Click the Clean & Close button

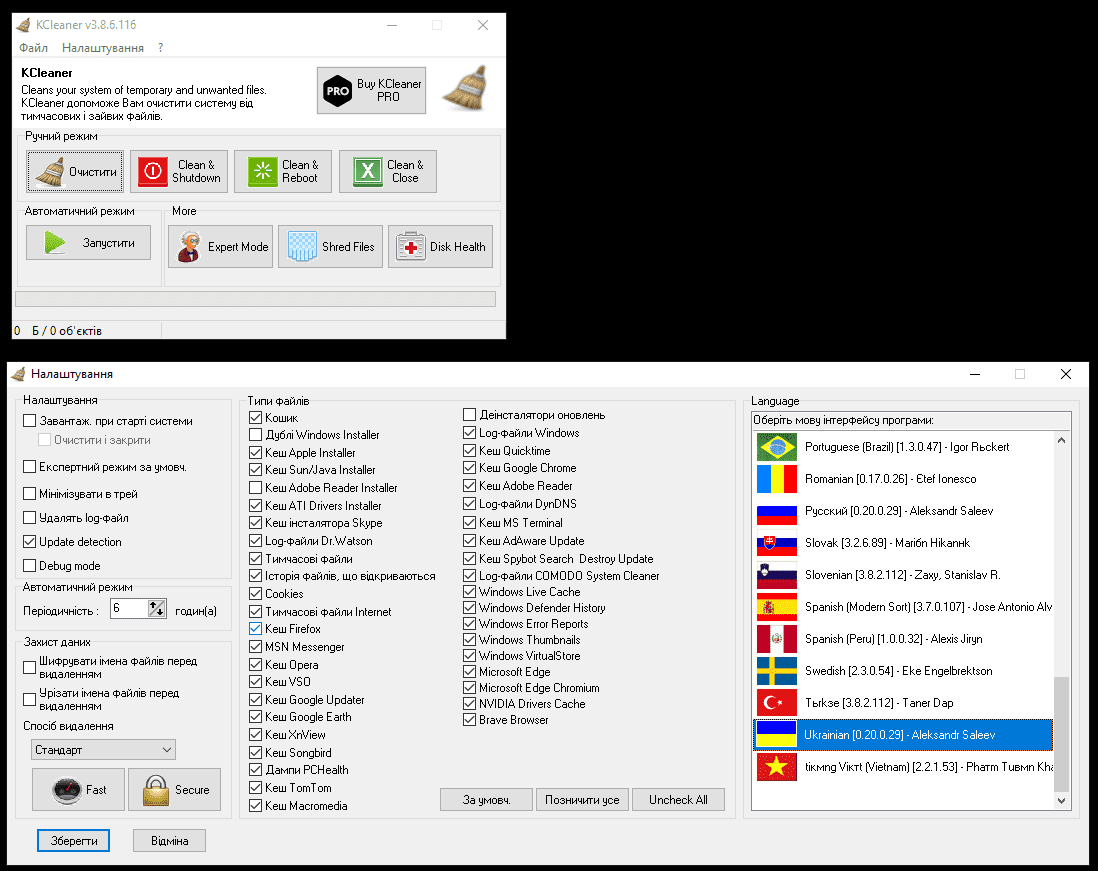tap(388, 172)
